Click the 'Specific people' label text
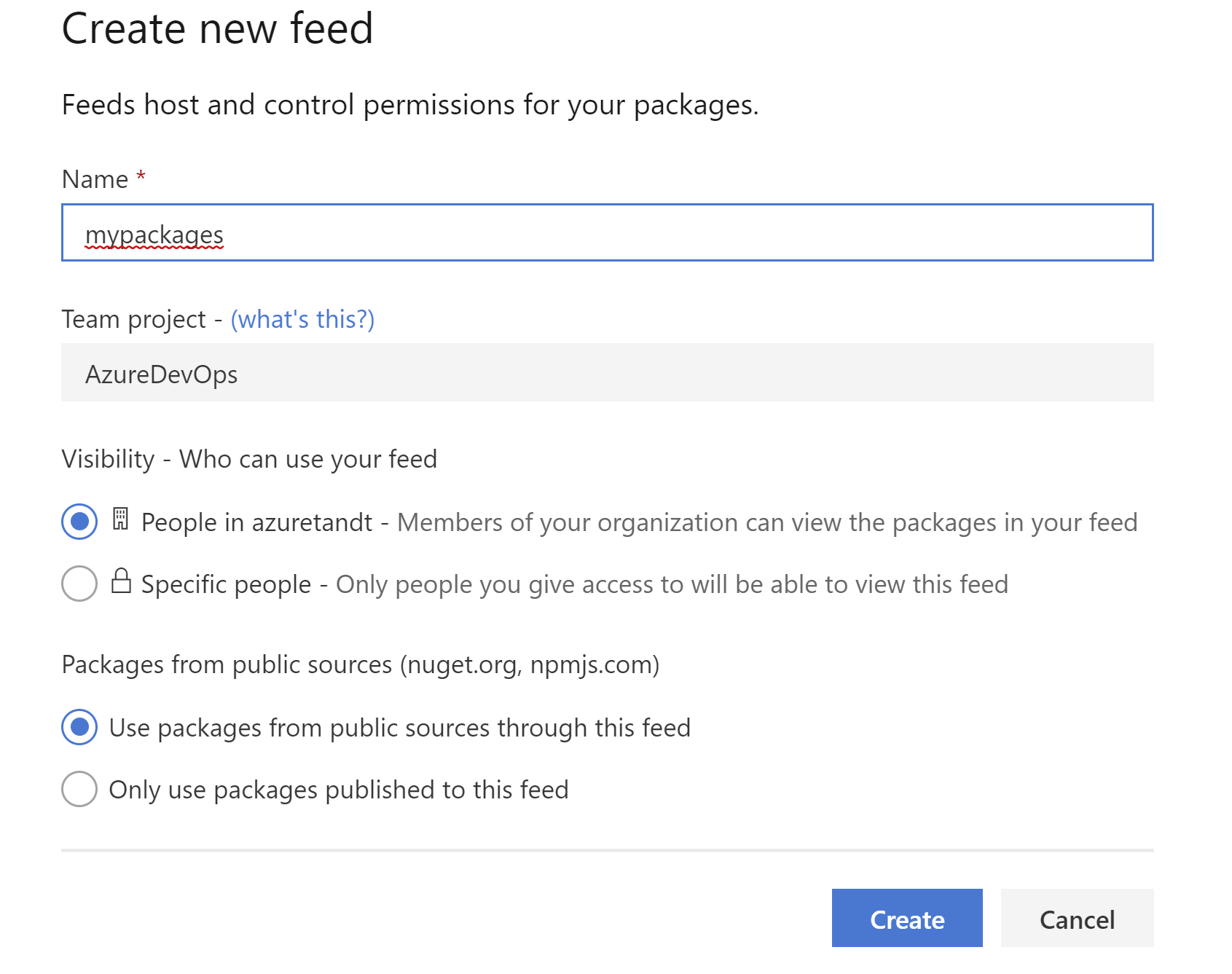 (x=227, y=584)
